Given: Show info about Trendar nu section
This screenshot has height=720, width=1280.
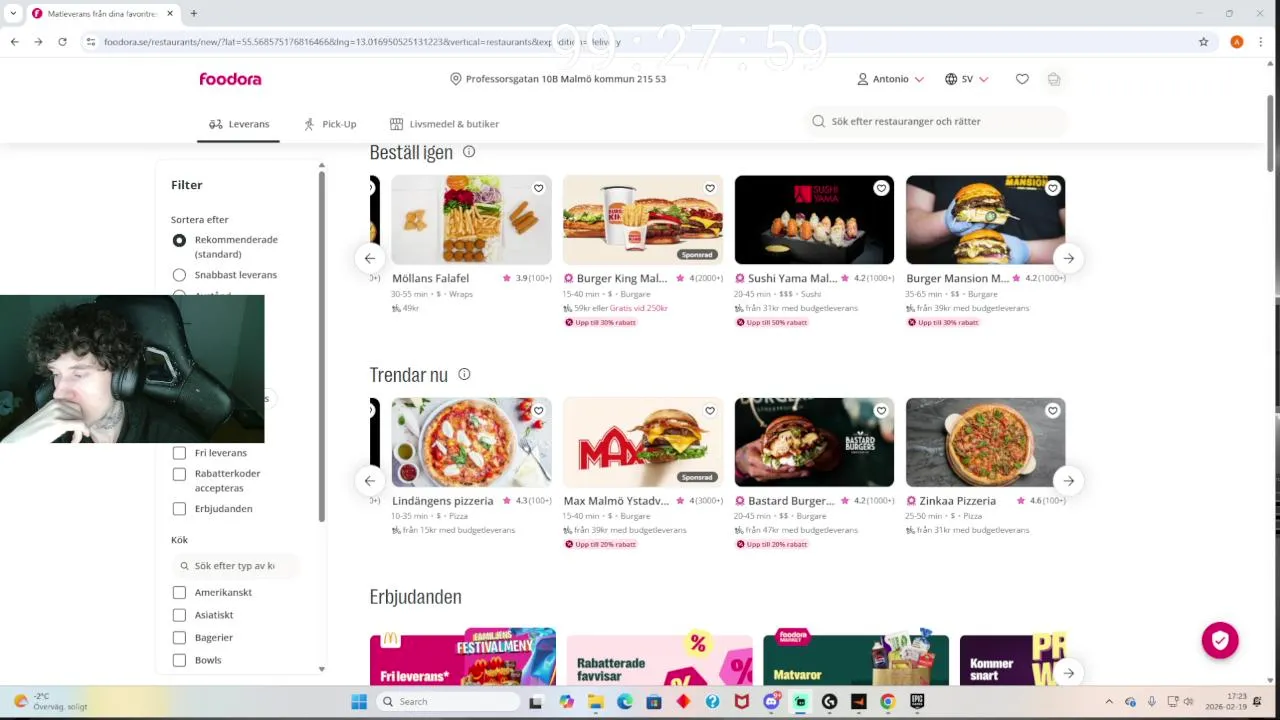Looking at the screenshot, I should [x=464, y=374].
